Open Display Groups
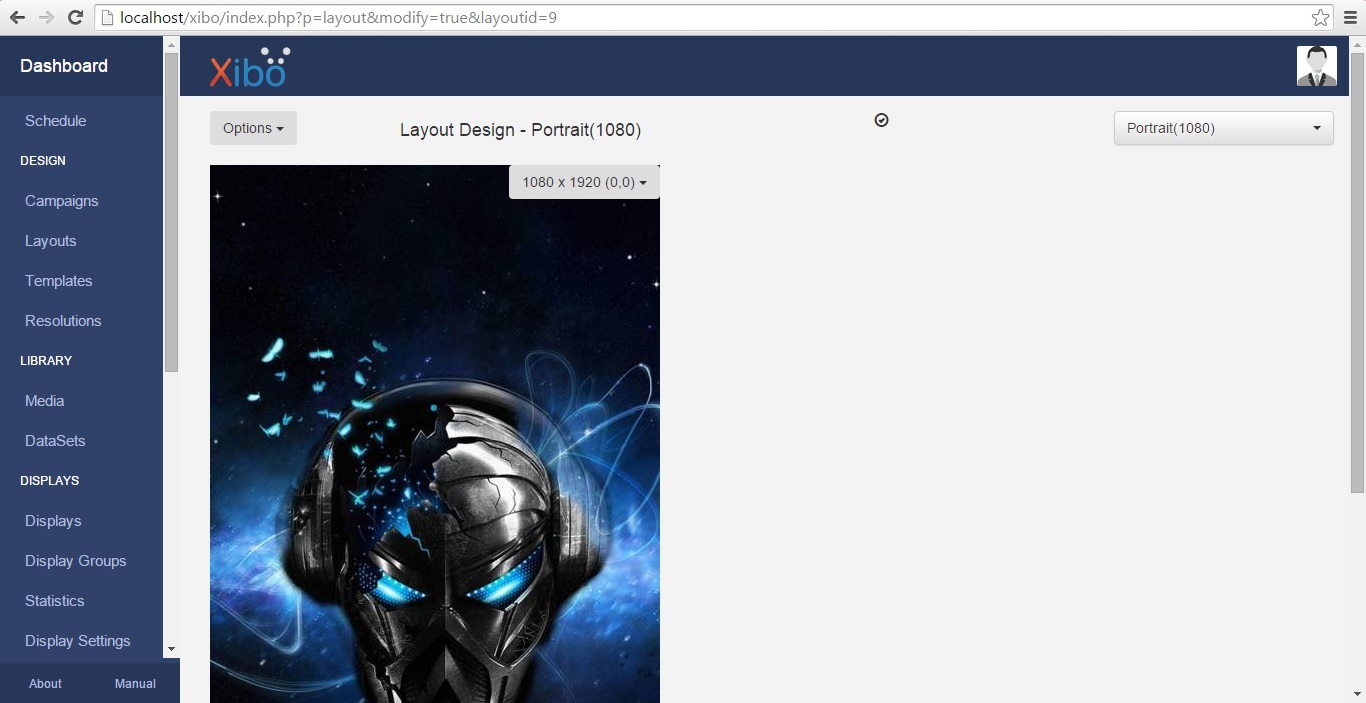This screenshot has height=703, width=1366. click(x=75, y=561)
